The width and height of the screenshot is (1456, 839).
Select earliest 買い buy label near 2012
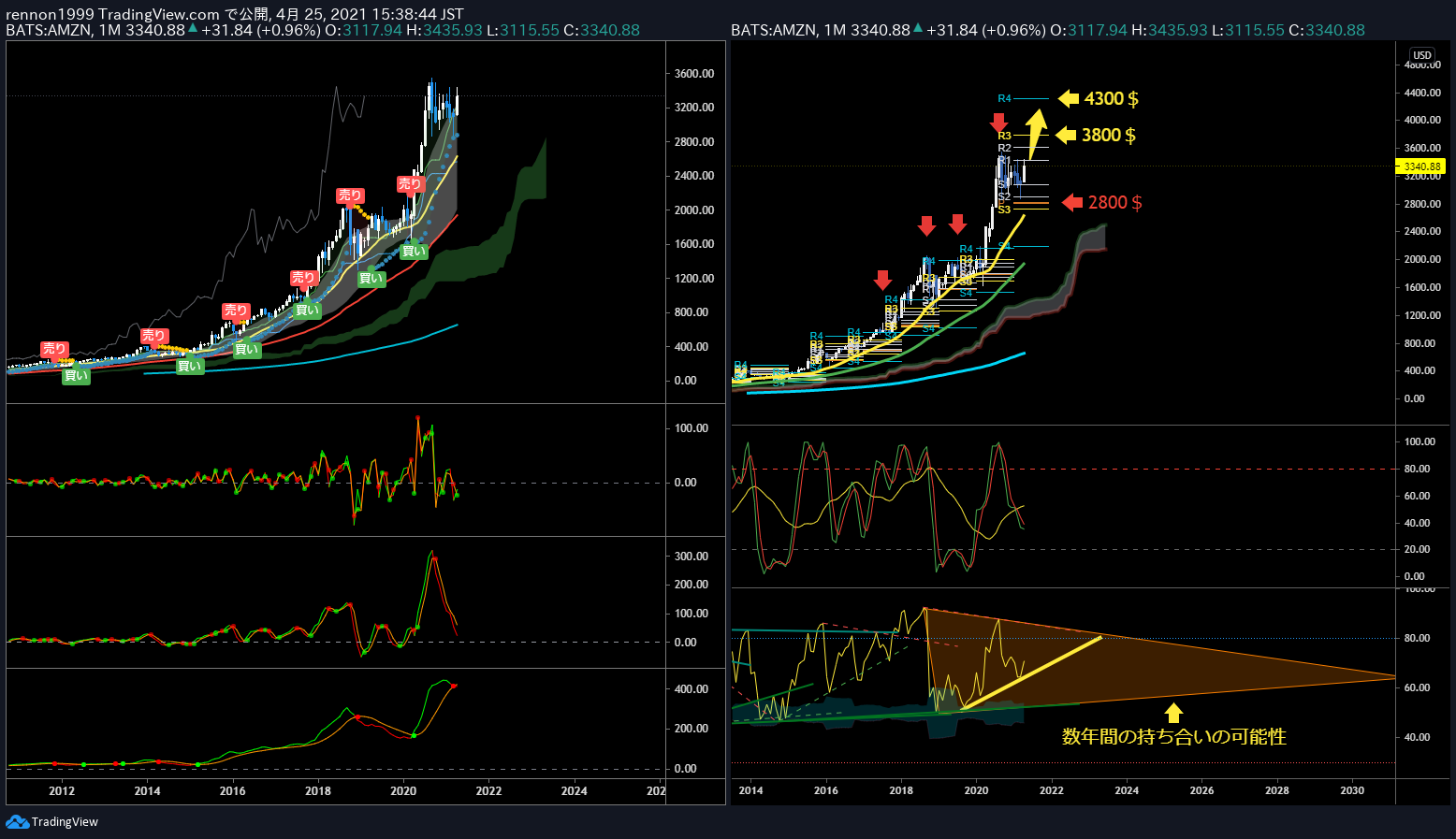(76, 376)
